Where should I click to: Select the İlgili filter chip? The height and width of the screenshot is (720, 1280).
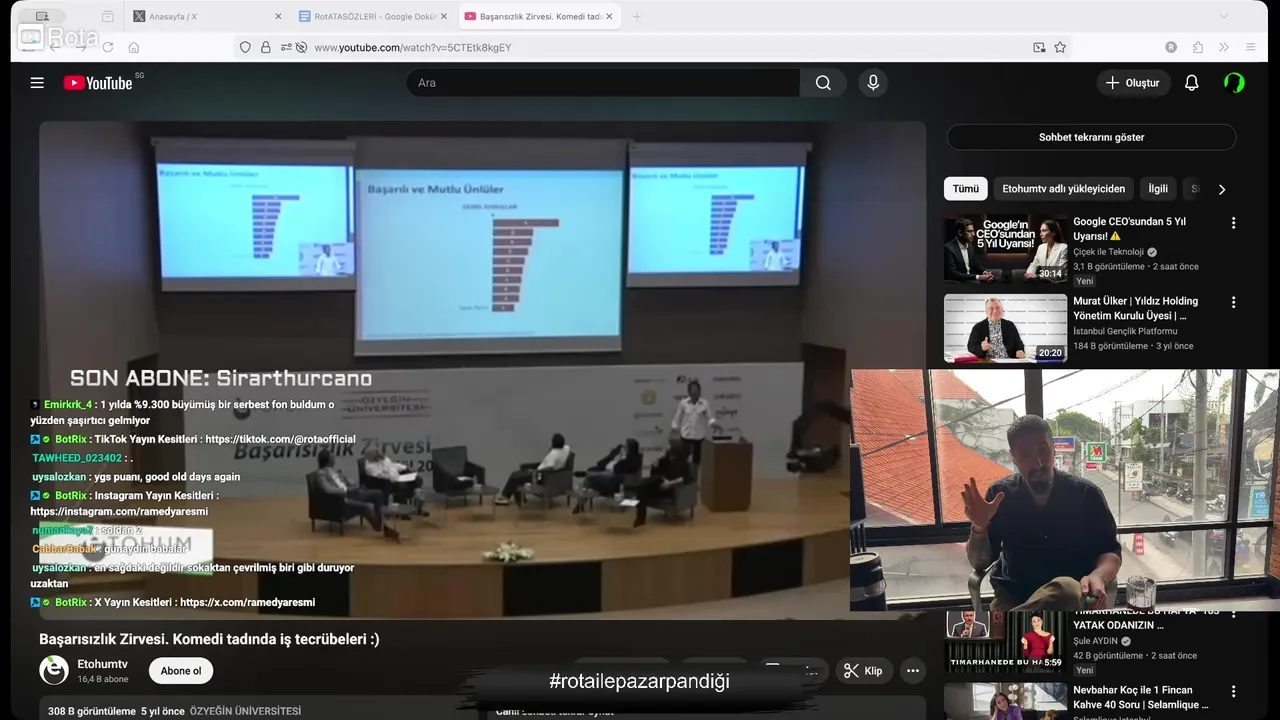pos(1158,189)
